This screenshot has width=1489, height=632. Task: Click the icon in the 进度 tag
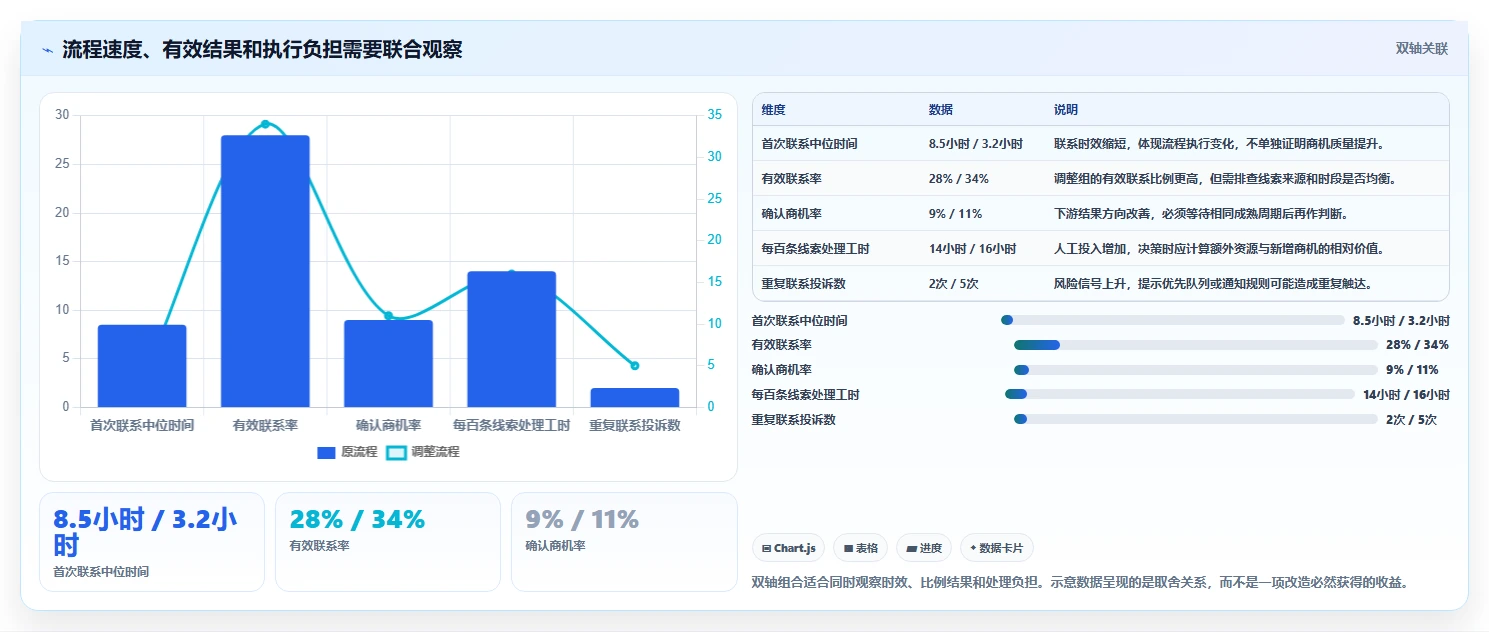[912, 548]
